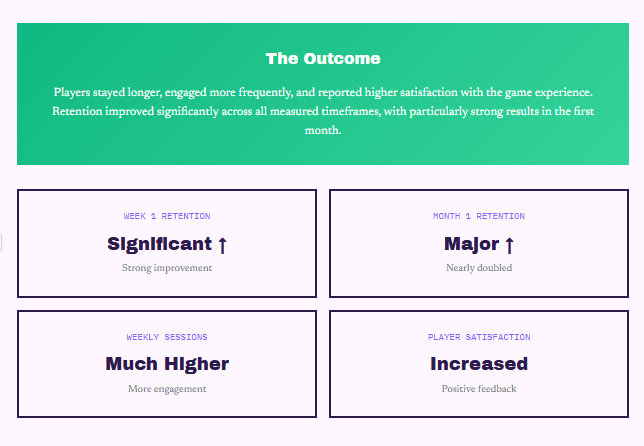Click the 'More engagement' caption

(167, 388)
